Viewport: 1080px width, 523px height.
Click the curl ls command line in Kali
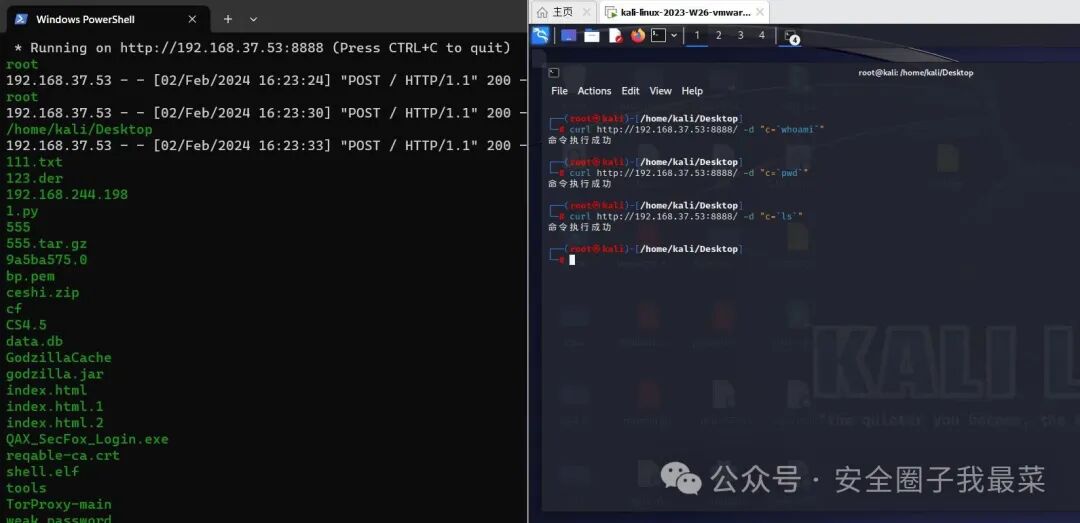686,216
